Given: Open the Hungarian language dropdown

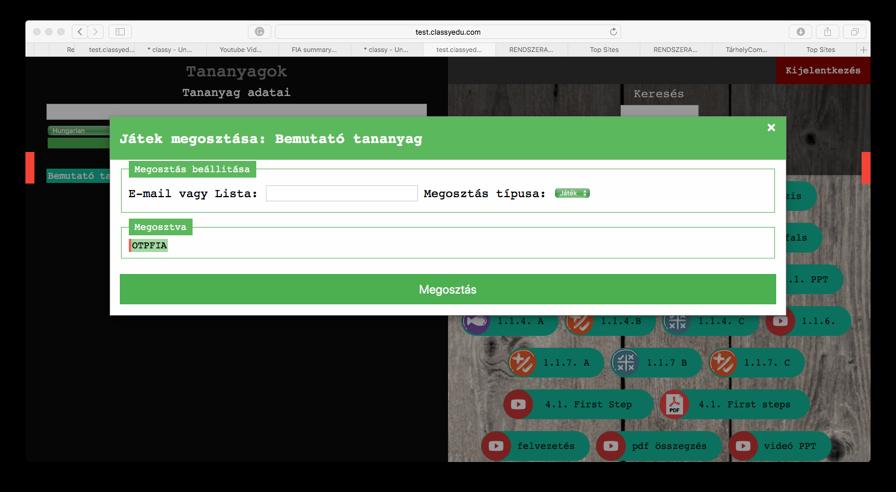Looking at the screenshot, I should click(79, 131).
